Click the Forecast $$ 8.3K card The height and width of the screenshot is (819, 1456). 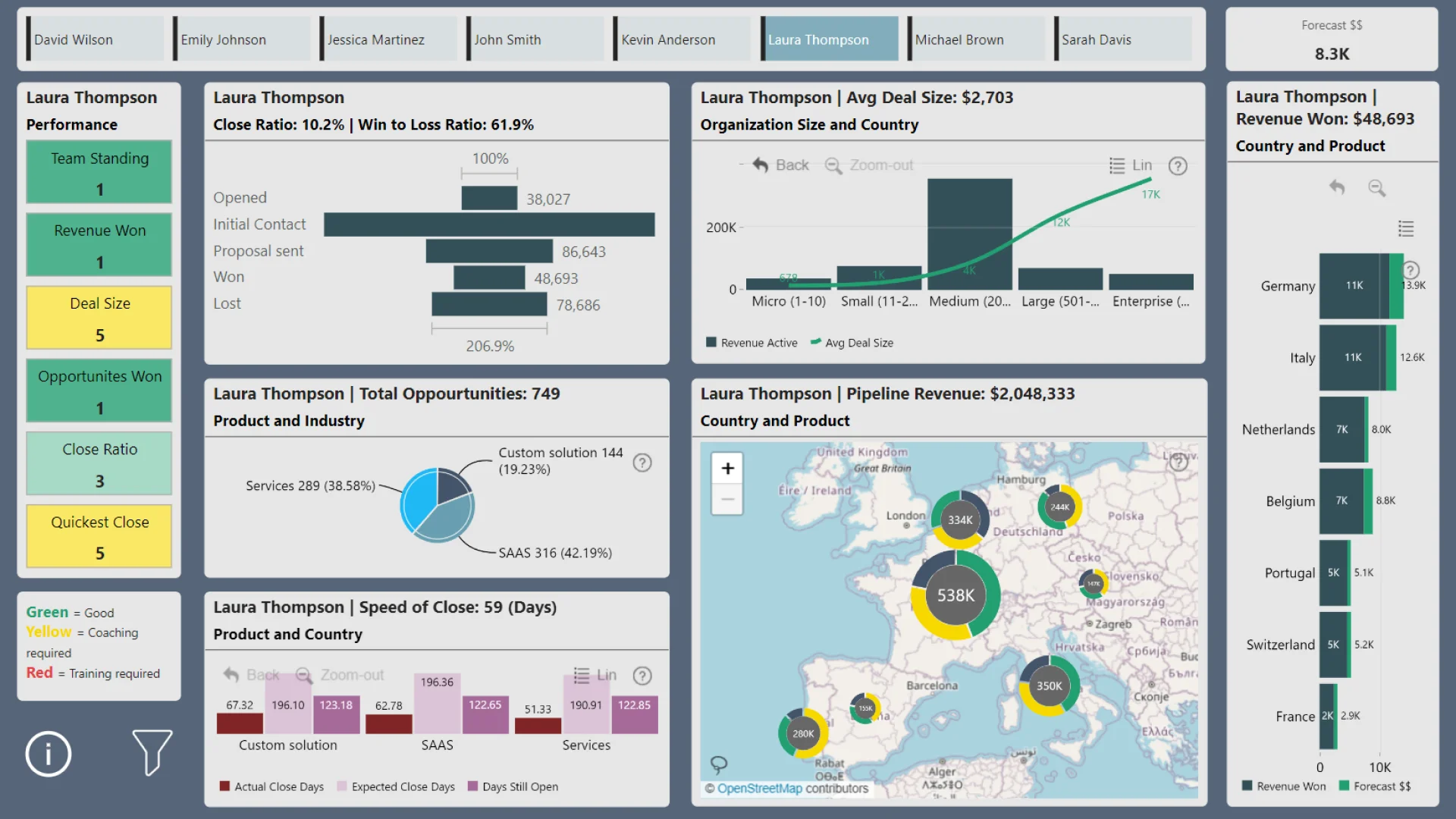pyautogui.click(x=1332, y=39)
